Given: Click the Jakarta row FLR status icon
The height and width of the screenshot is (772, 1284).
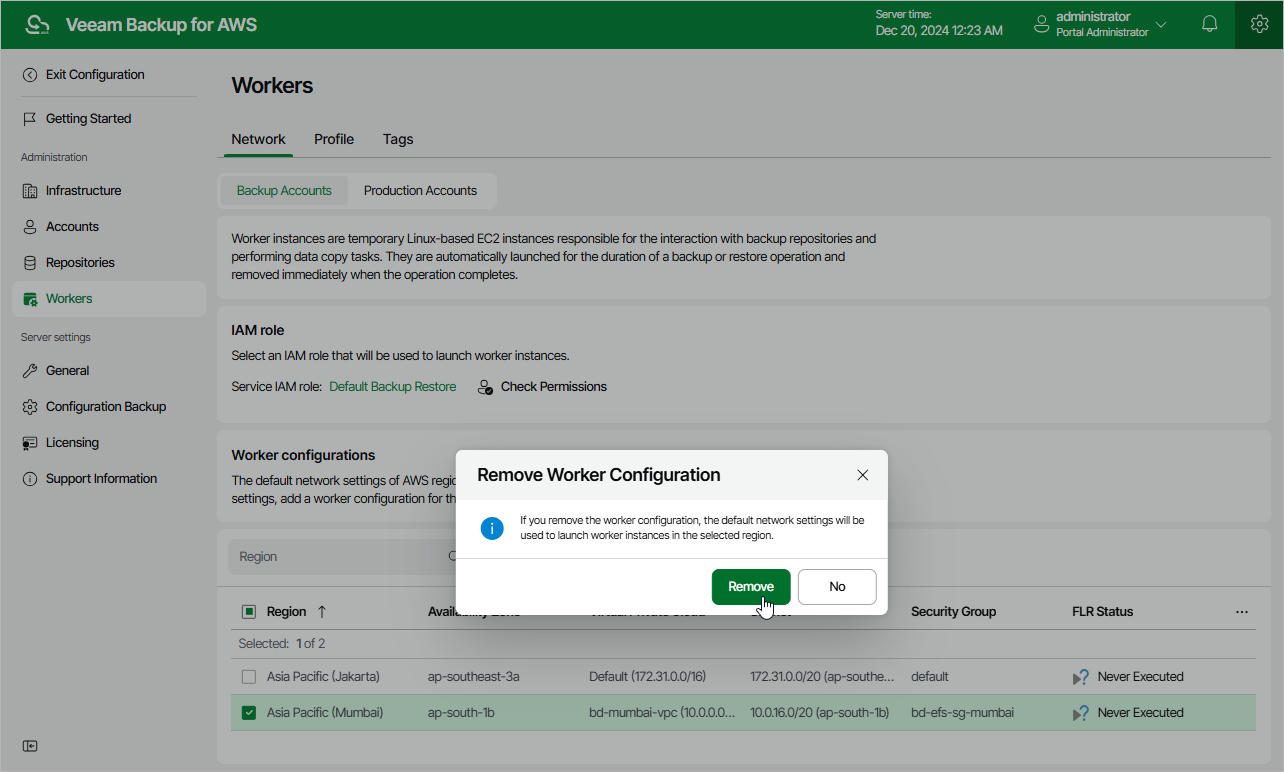Looking at the screenshot, I should 1080,677.
